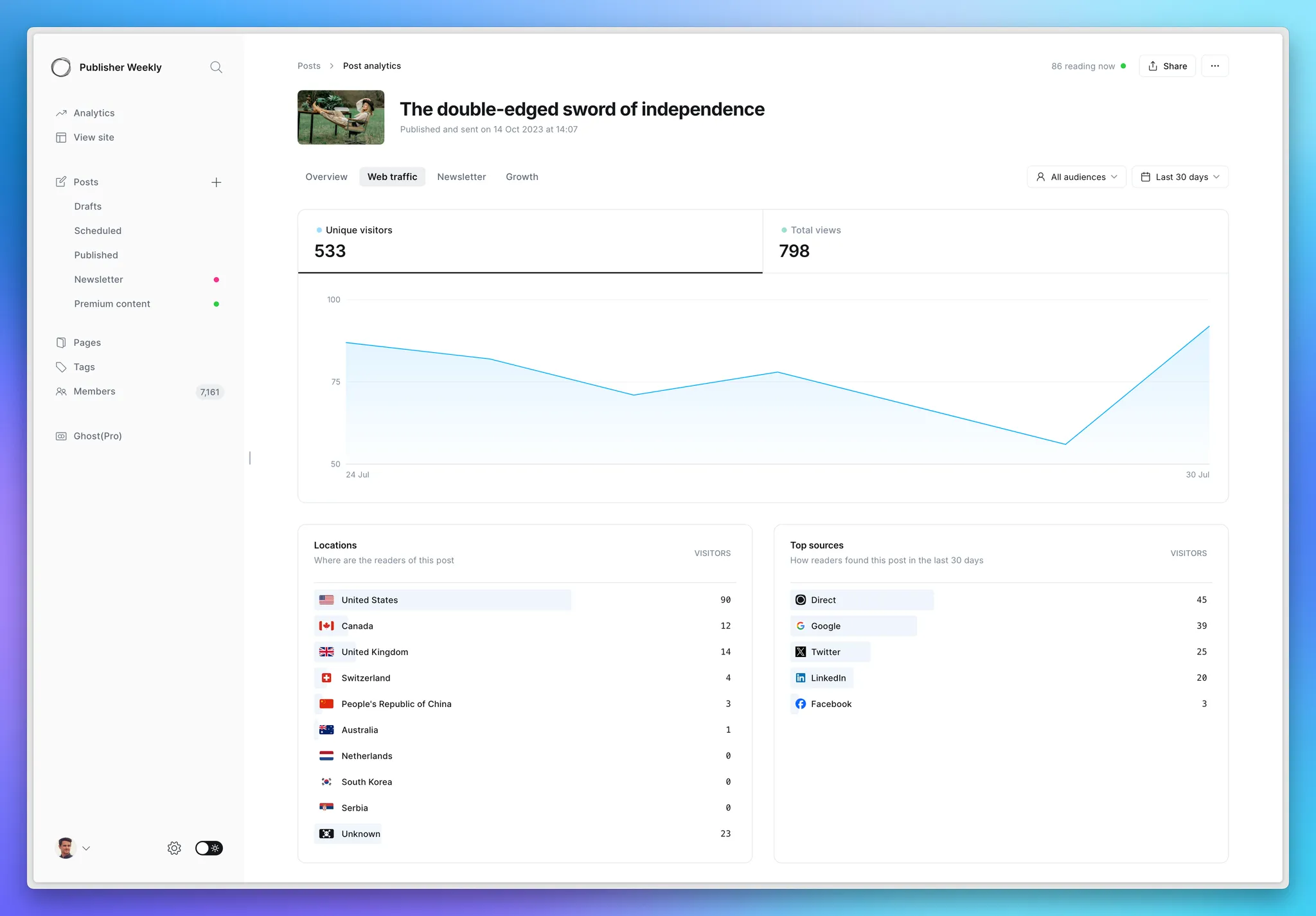Click the plus icon next to Posts

216,183
